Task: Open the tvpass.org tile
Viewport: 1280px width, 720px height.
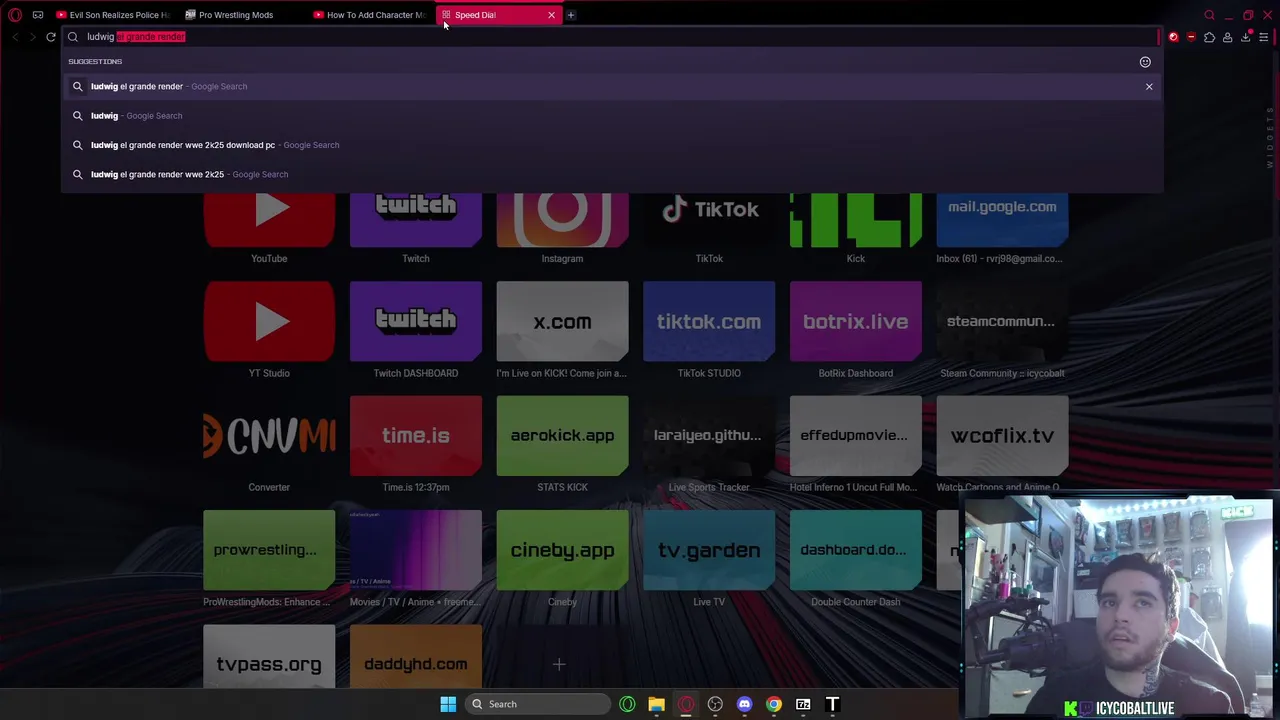Action: point(269,657)
